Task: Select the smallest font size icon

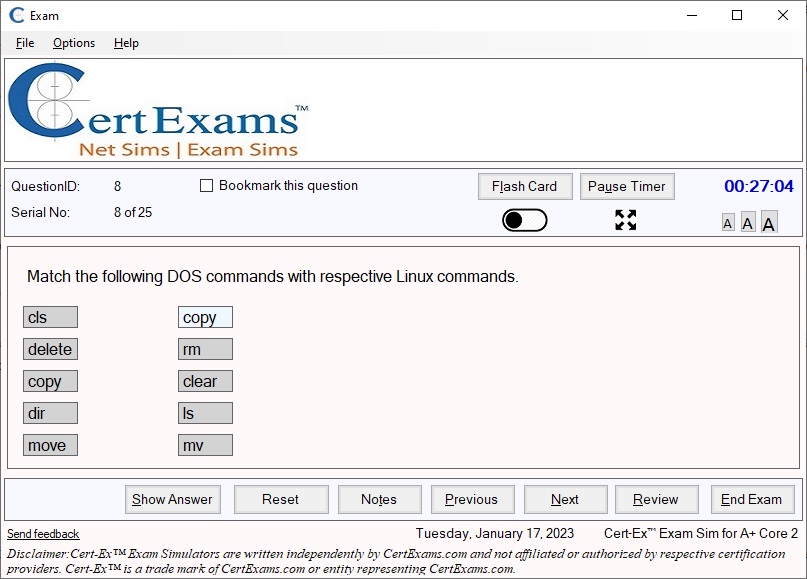Action: pos(727,222)
